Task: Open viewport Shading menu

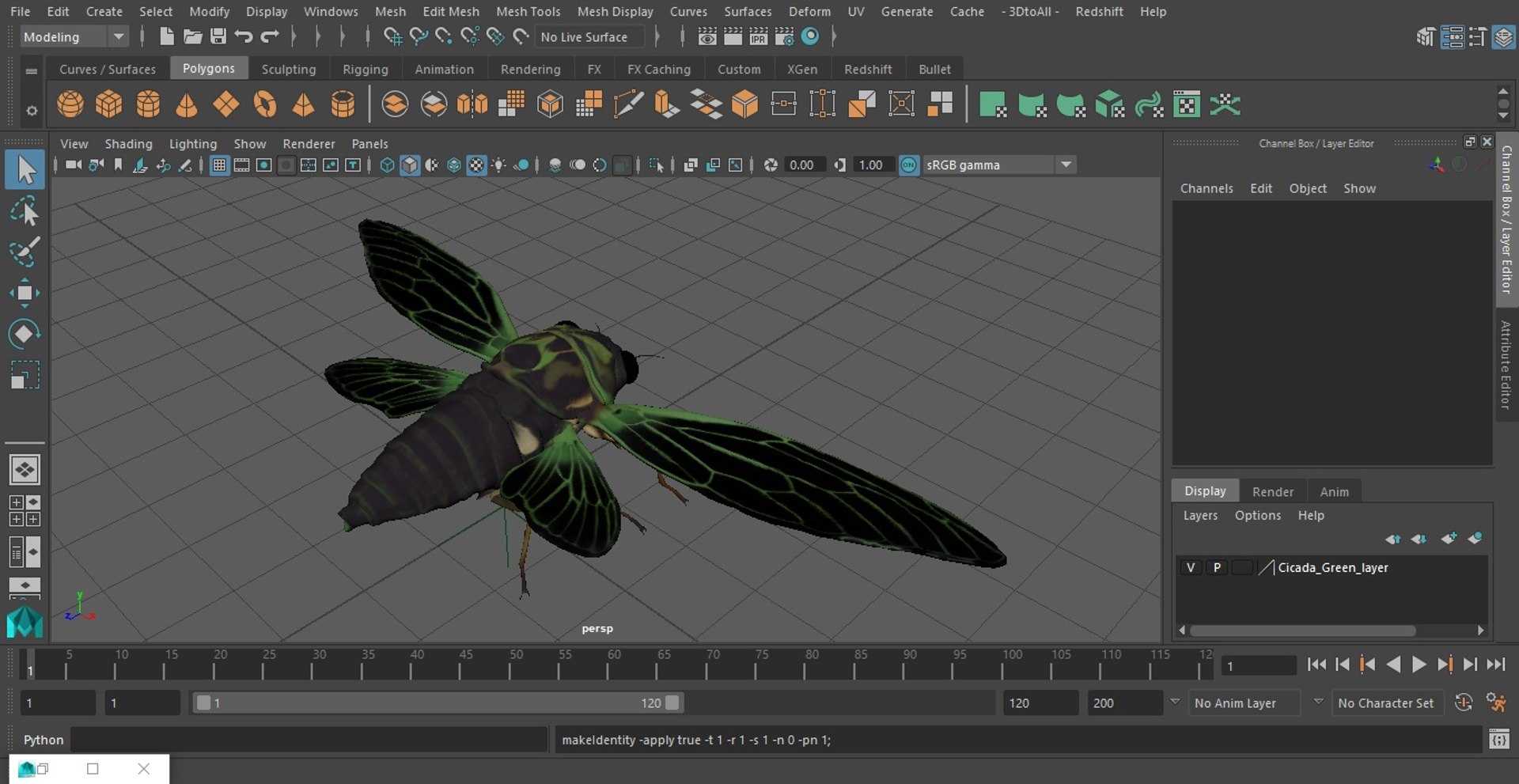Action: 128,143
